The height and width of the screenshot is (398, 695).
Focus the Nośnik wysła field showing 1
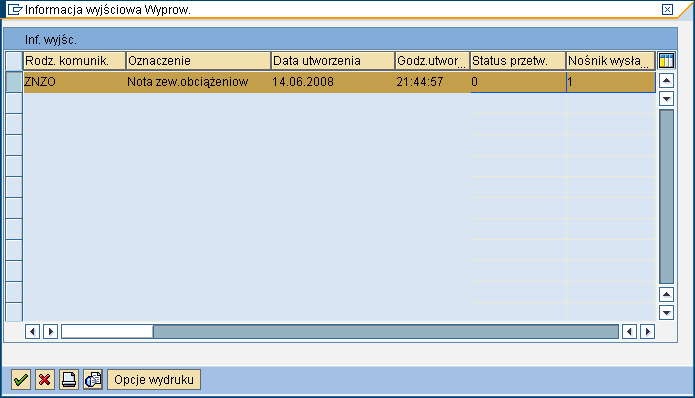click(x=611, y=82)
